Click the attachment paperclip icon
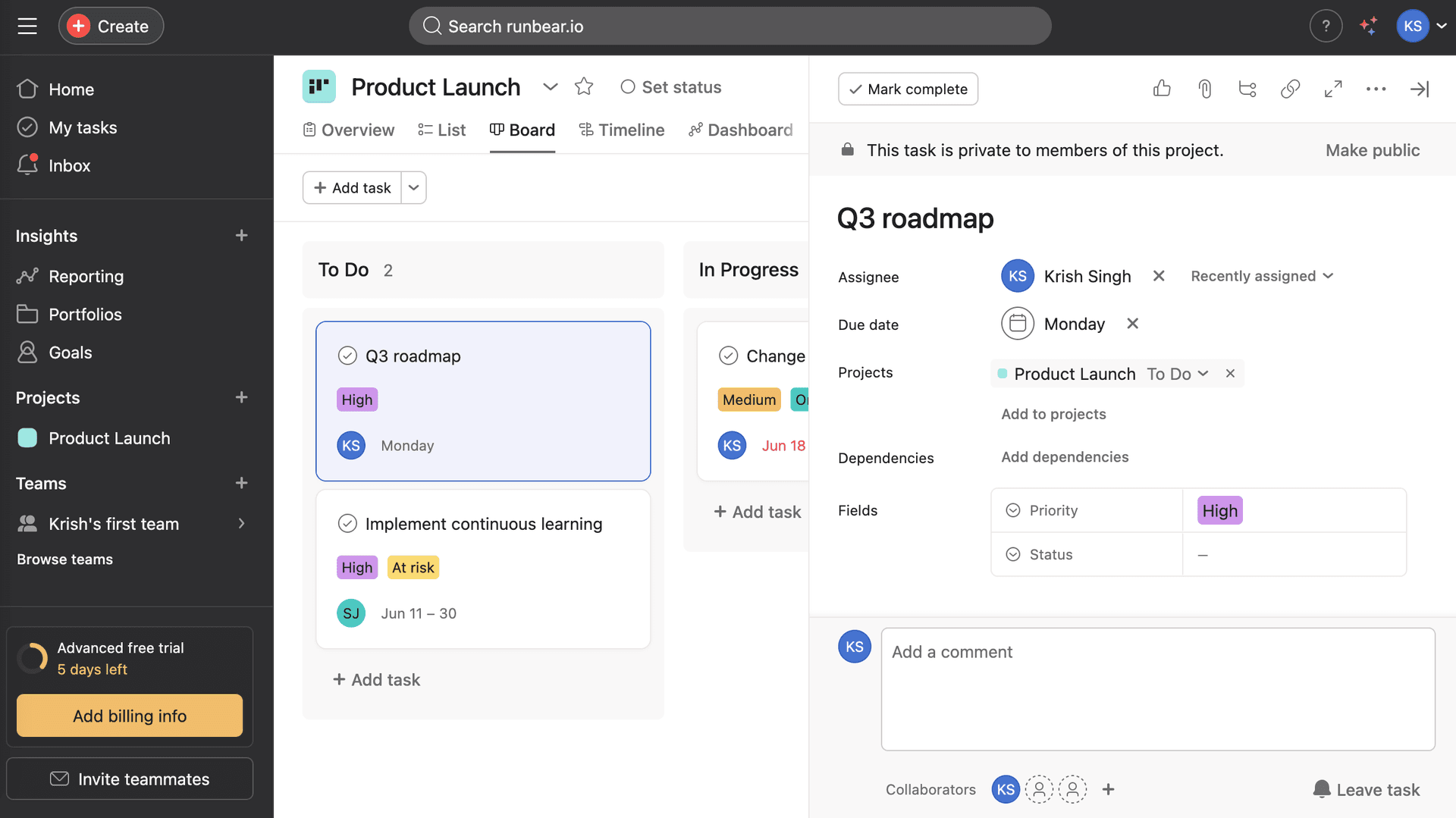Screen dimensions: 1456x818 pos(1204,89)
